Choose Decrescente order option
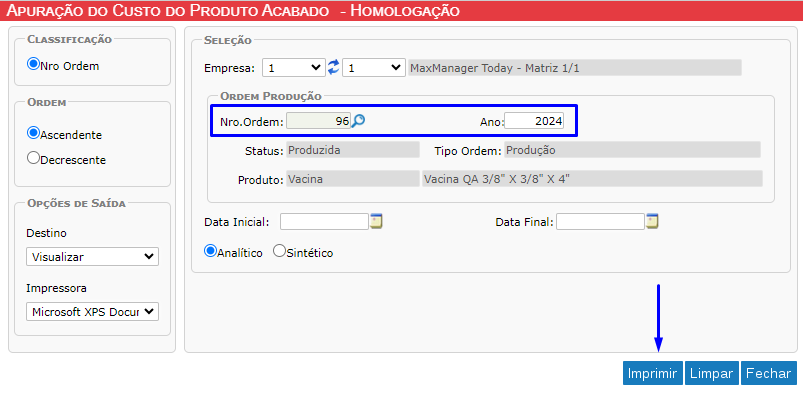 pos(33,158)
